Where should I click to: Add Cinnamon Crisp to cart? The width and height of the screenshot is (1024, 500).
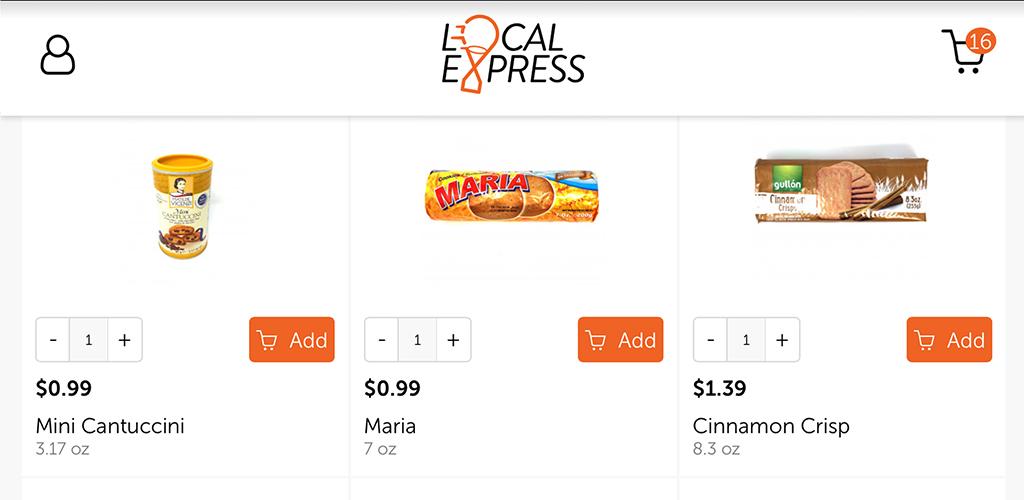click(x=949, y=339)
